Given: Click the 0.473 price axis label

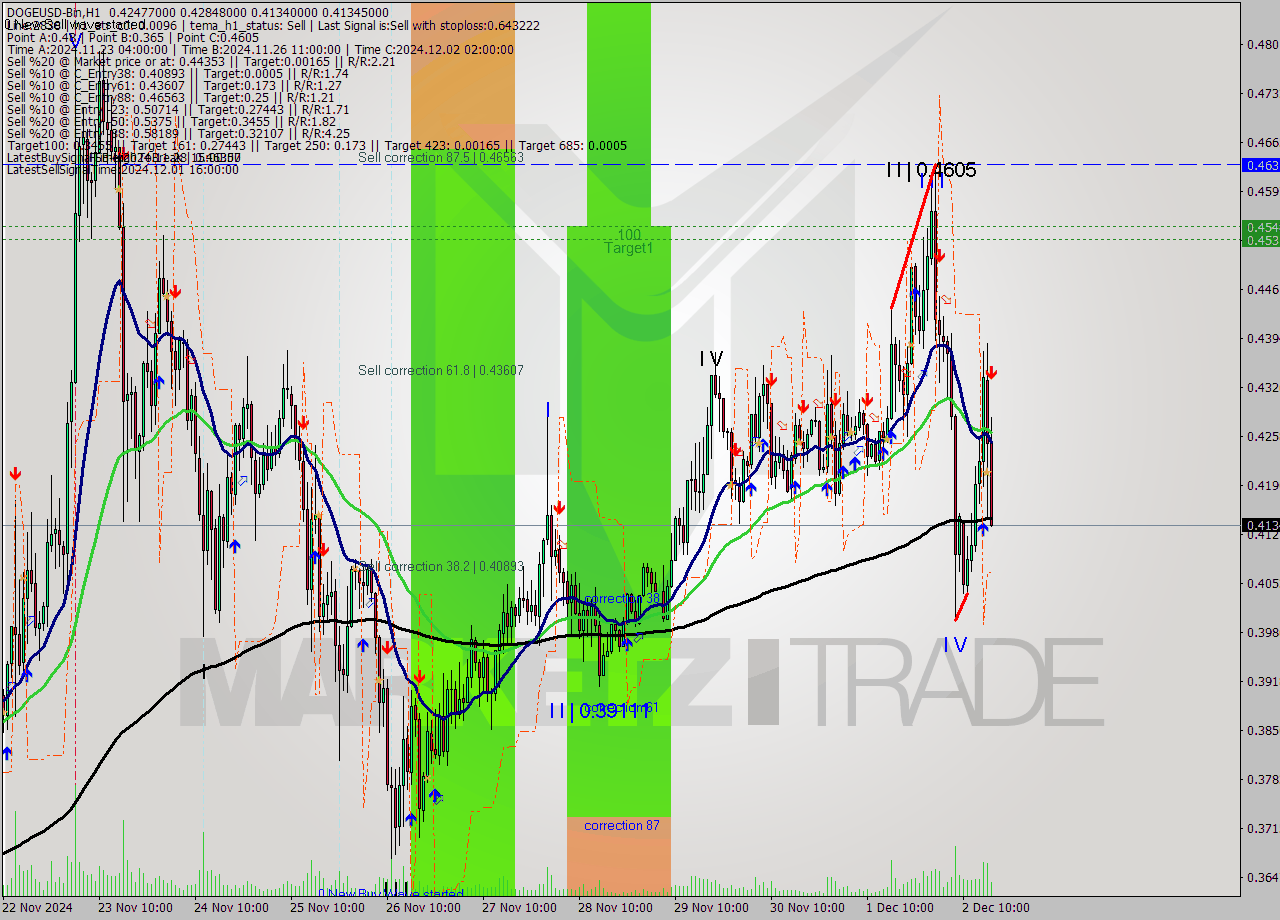Looking at the screenshot, I should (x=1262, y=93).
